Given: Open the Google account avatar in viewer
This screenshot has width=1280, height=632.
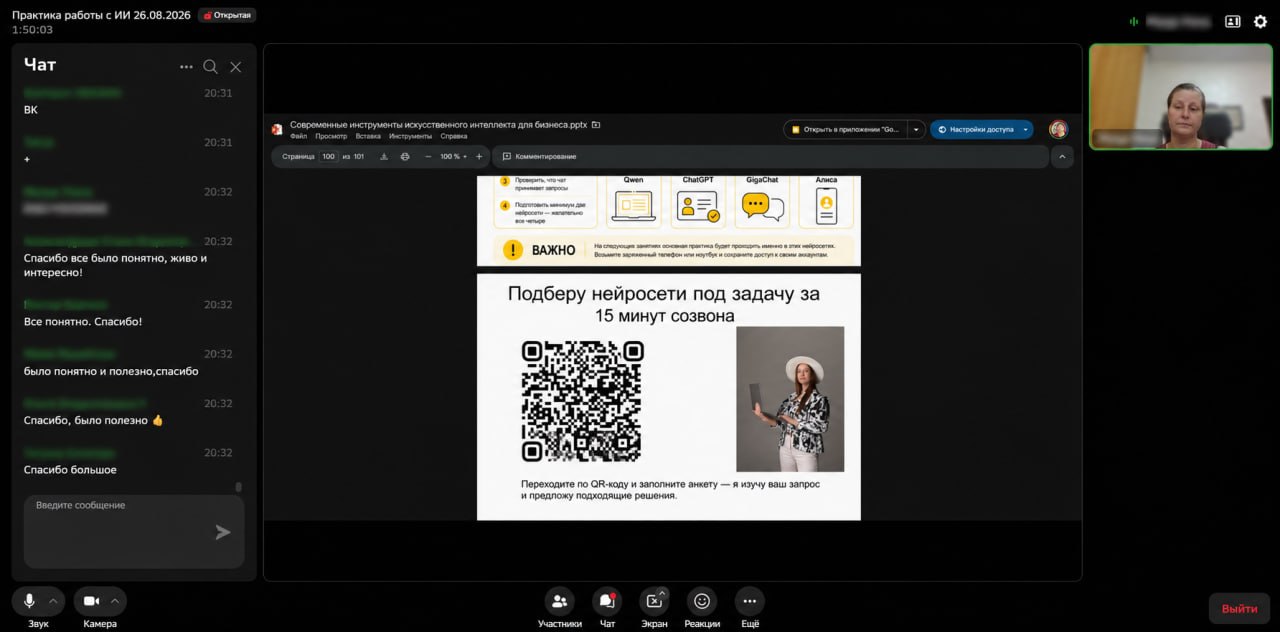Looking at the screenshot, I should coord(1058,129).
